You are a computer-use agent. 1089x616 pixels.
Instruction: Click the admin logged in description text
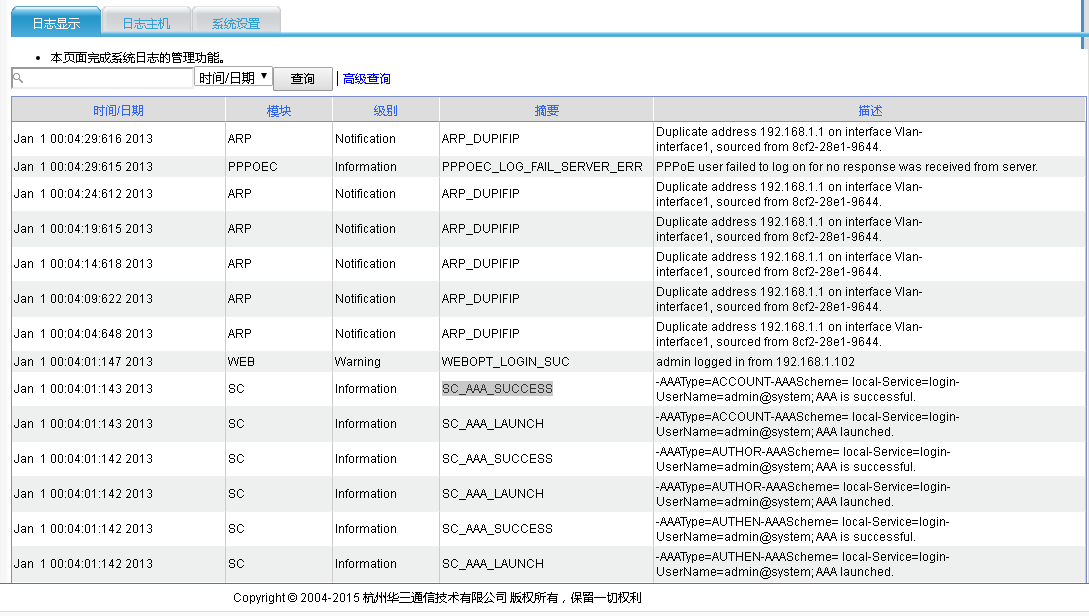click(x=755, y=362)
